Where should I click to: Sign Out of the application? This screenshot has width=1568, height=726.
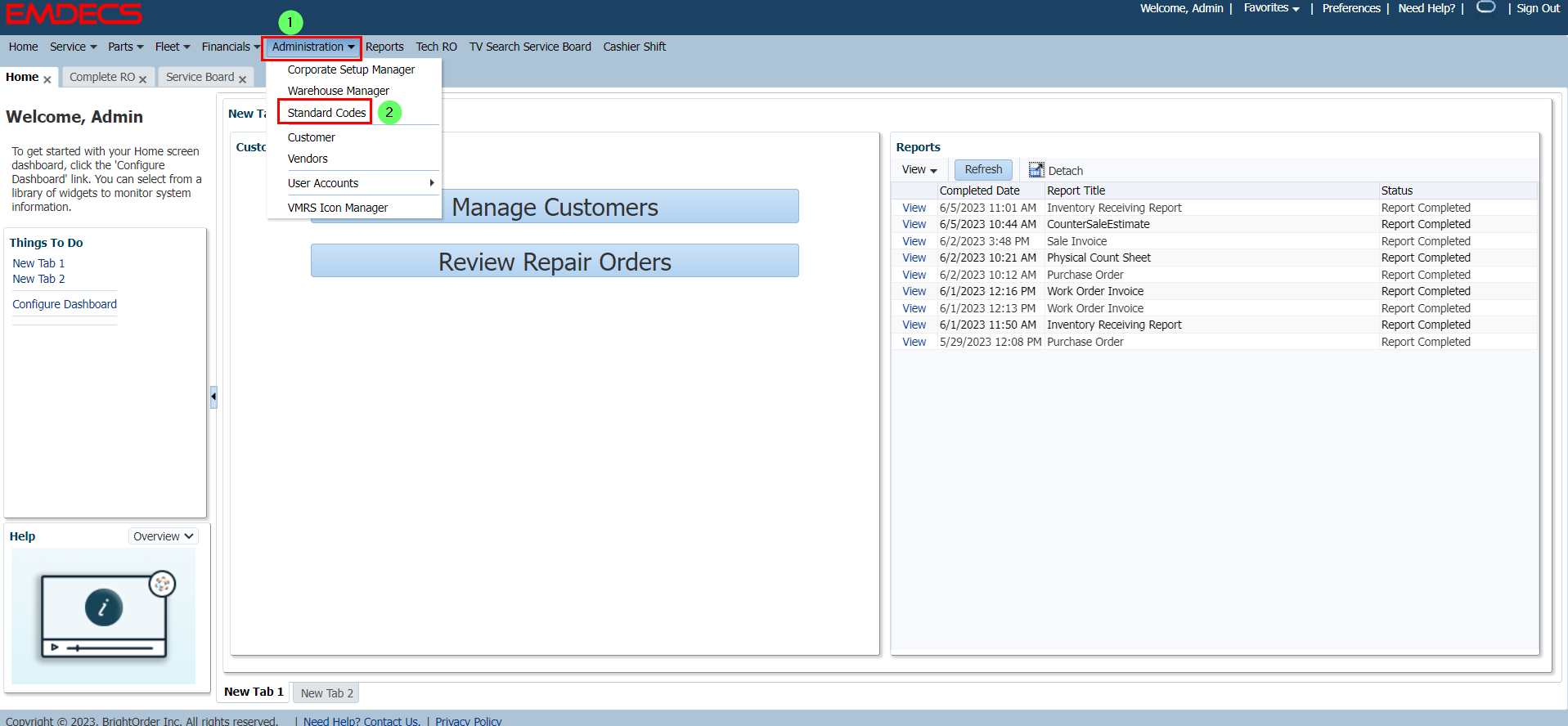1538,8
